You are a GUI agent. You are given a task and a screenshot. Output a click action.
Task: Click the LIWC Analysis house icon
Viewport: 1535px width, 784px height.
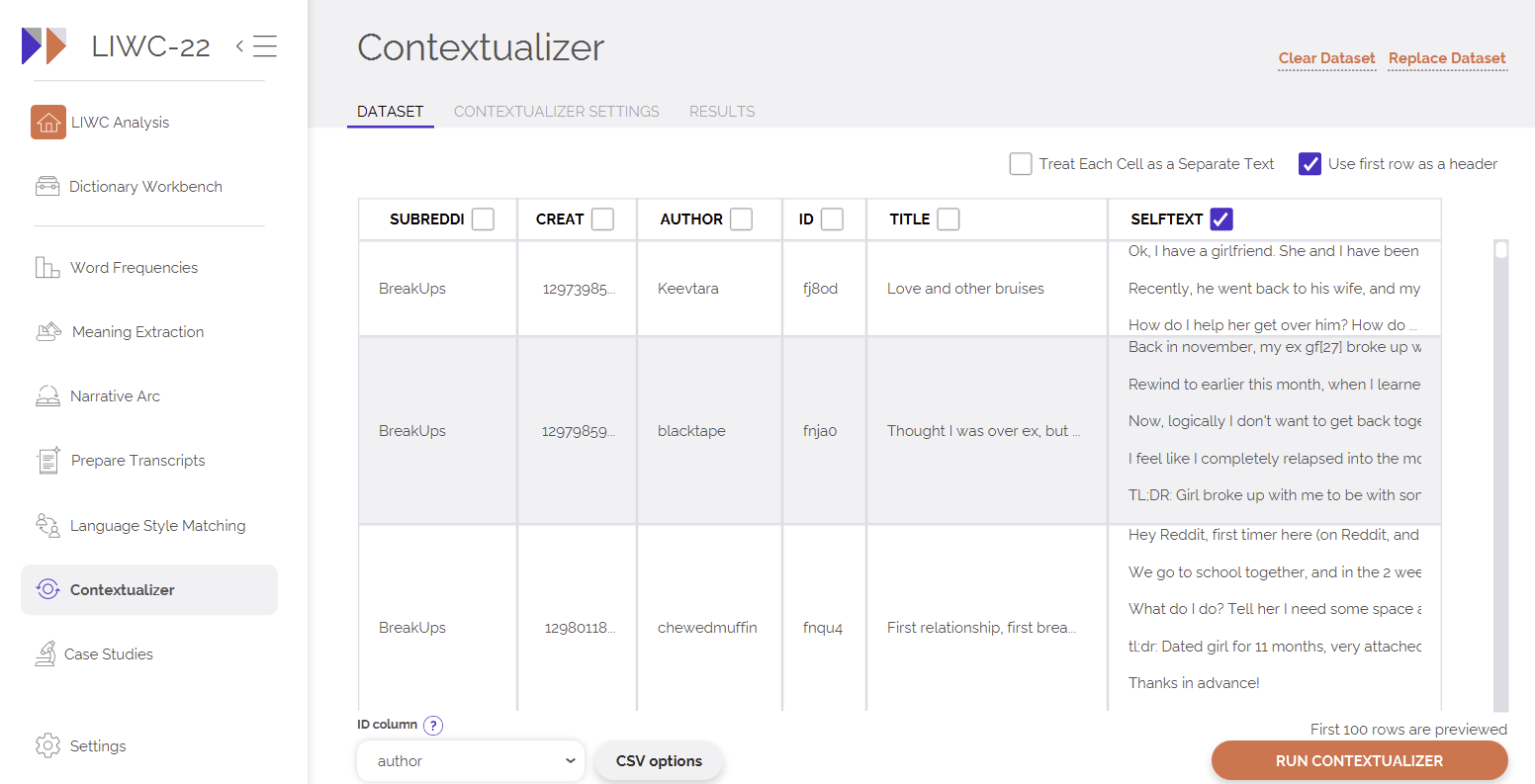tap(48, 123)
